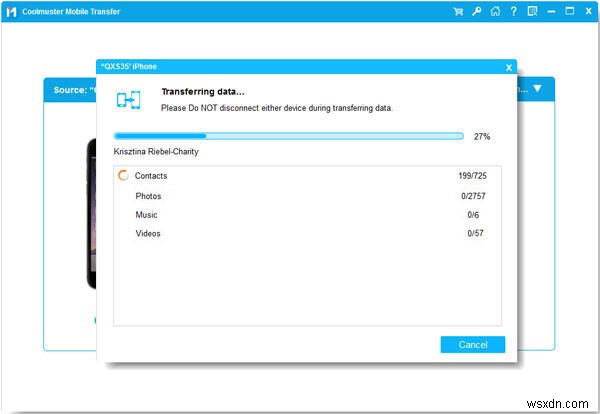Open the feedback icon in title bar
Image resolution: width=600 pixels, height=414 pixels.
[532, 11]
